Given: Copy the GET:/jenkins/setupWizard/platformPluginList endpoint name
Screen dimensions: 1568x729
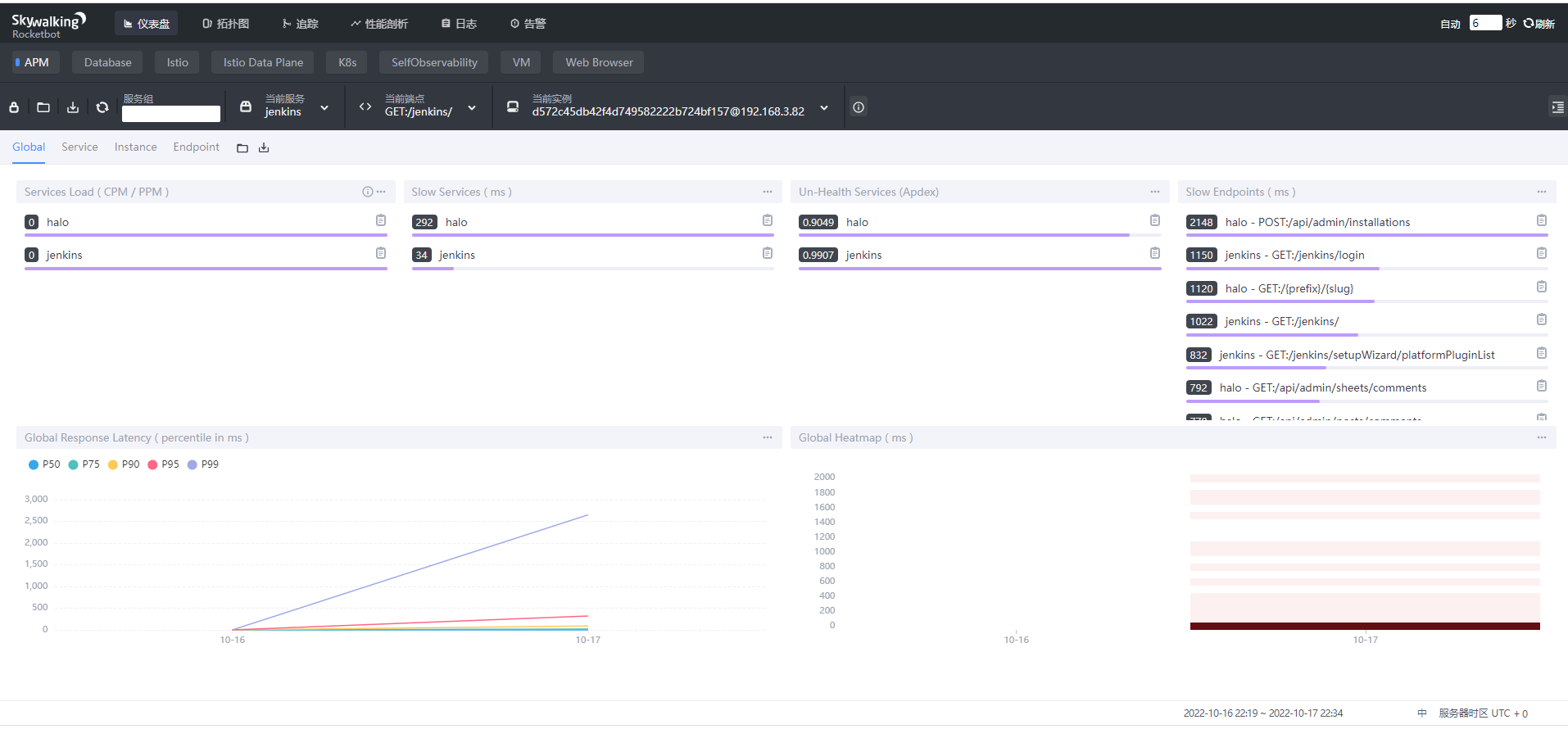Looking at the screenshot, I should 1542,353.
